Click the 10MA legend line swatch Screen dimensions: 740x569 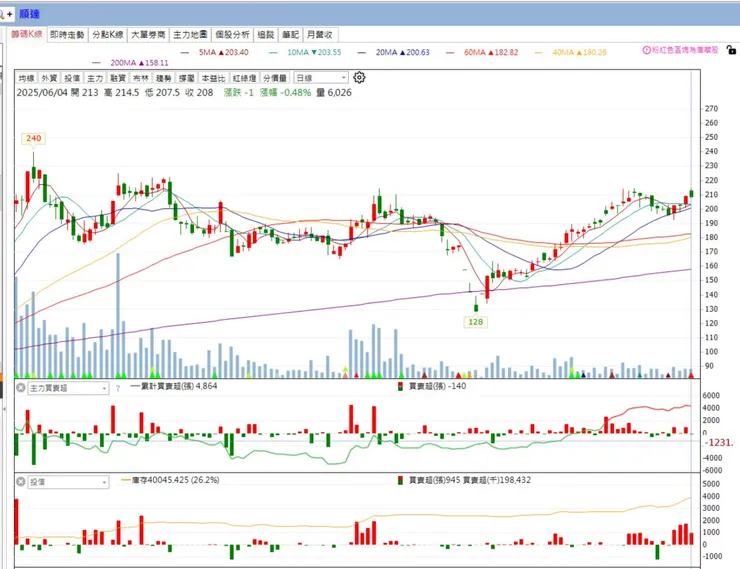273,52
